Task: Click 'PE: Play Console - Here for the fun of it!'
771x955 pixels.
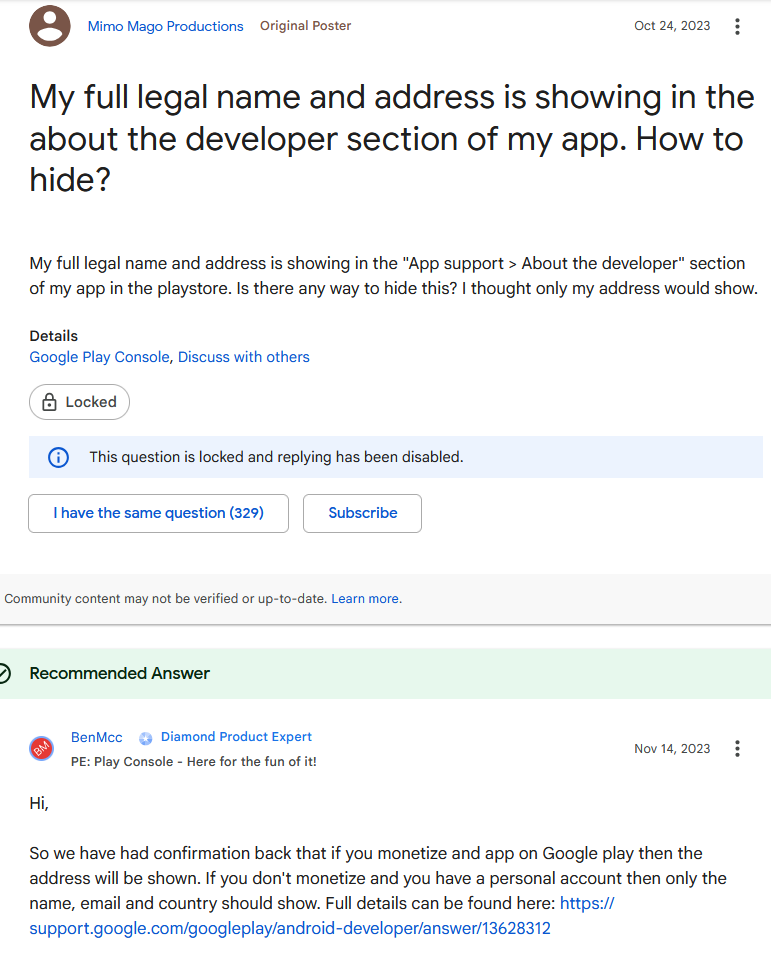Action: [194, 761]
